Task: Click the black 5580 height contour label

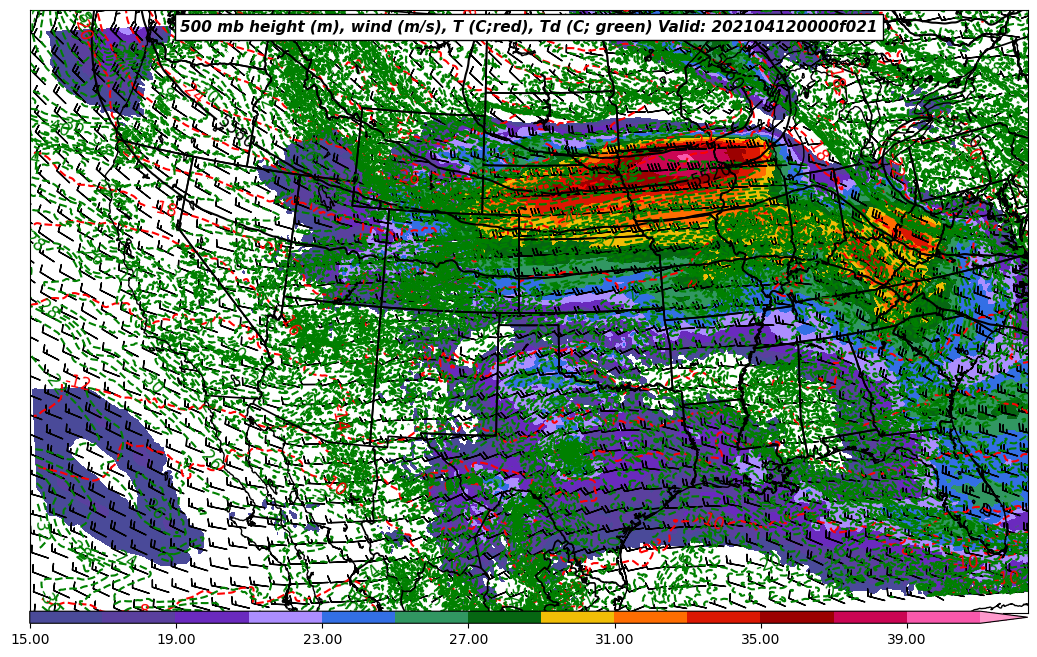Action: pos(235,128)
